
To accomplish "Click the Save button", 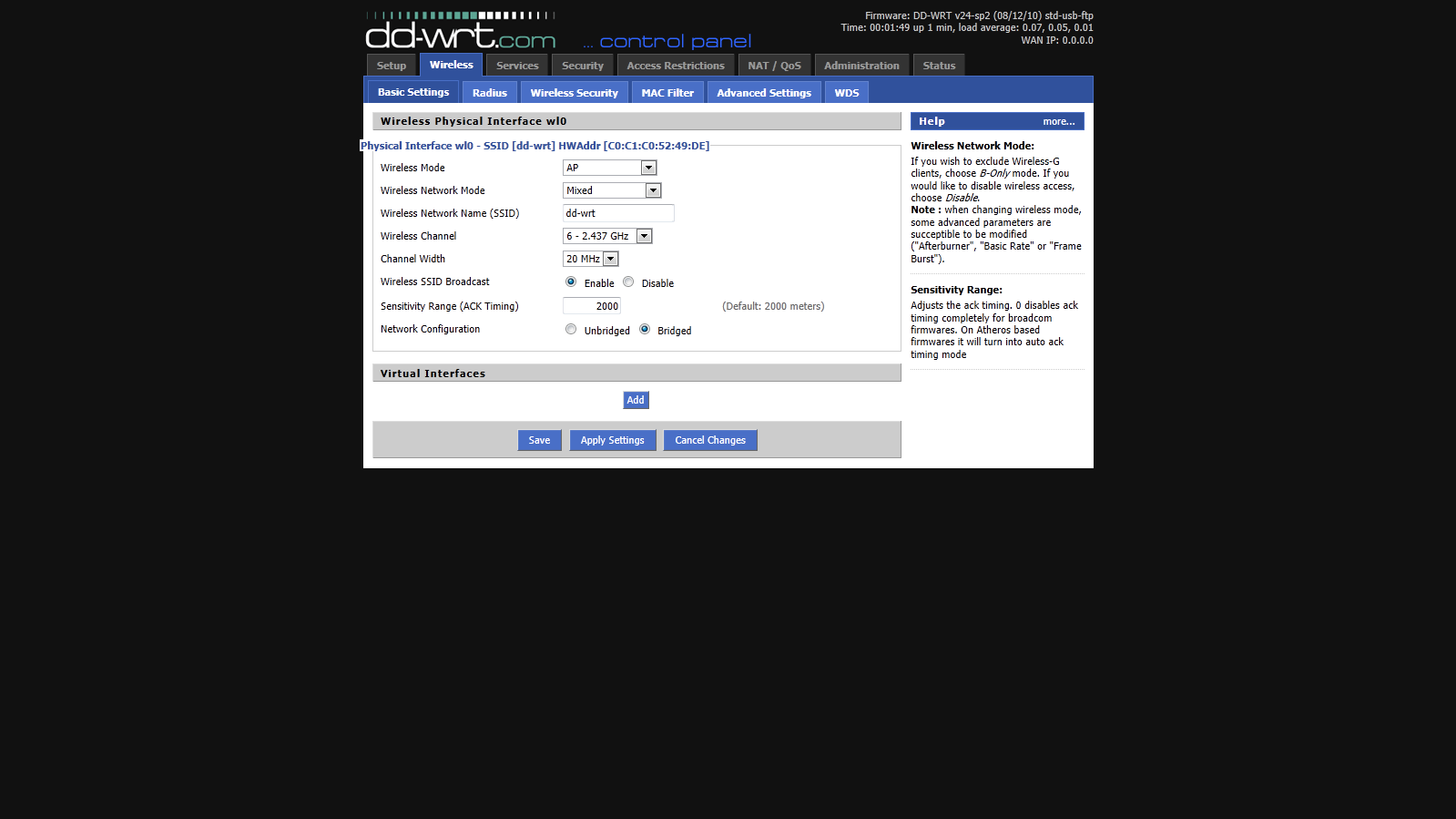I will pyautogui.click(x=539, y=440).
